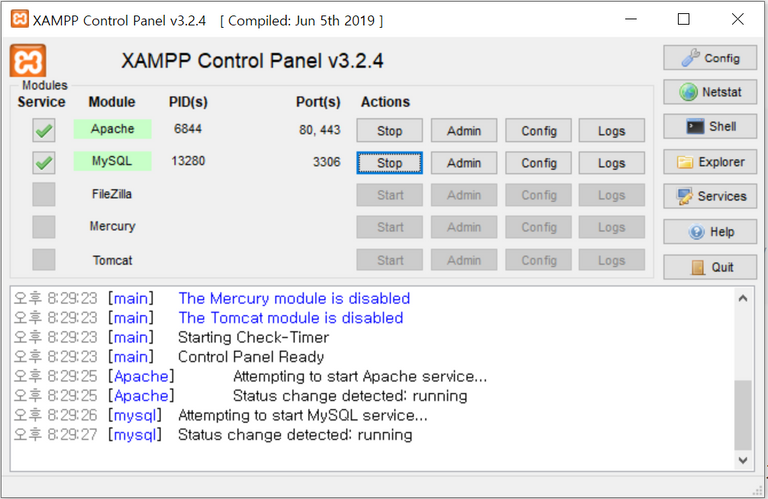This screenshot has width=768, height=499.
Task: Launch Shell via the terminal icon
Action: pyautogui.click(x=710, y=126)
